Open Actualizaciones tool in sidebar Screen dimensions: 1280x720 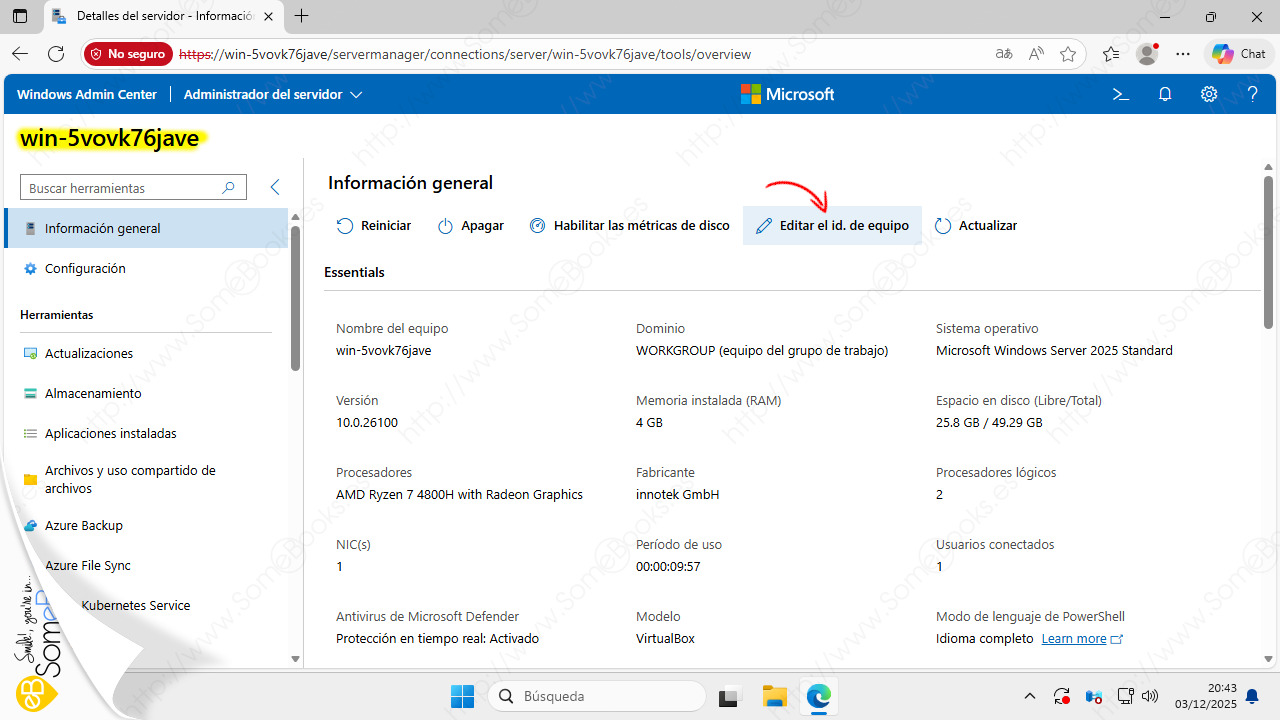pyautogui.click(x=88, y=354)
